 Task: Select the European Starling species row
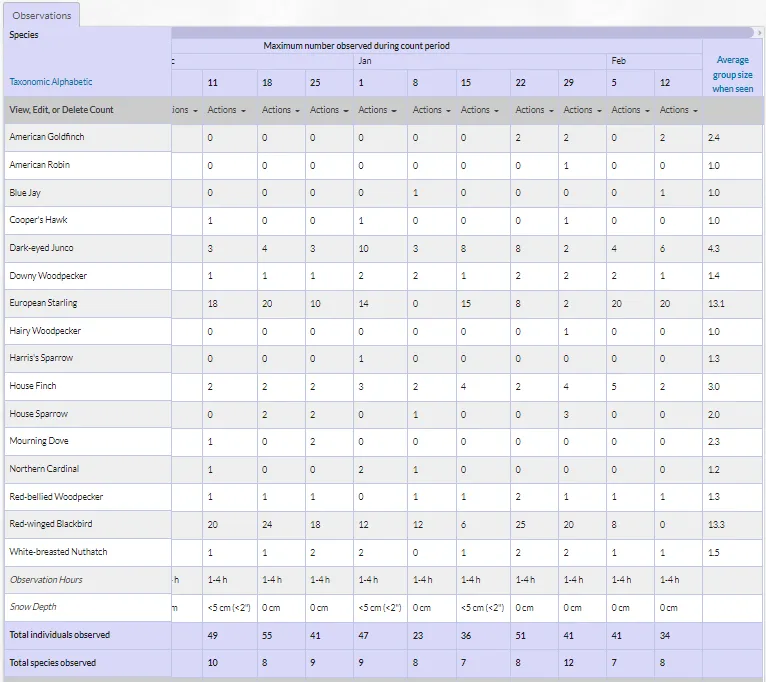(383, 303)
